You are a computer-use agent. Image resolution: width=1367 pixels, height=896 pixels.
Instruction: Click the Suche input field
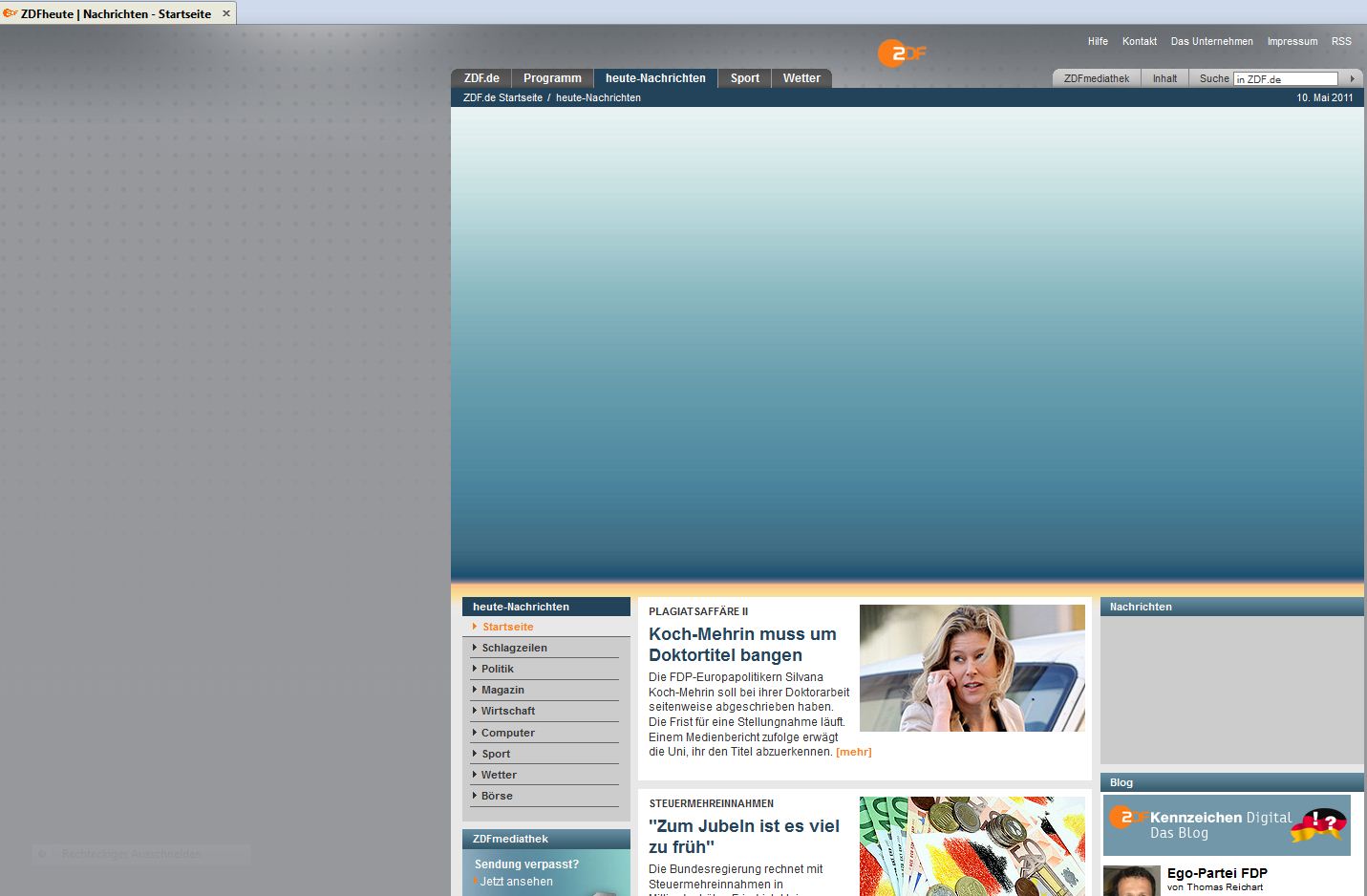tap(1286, 79)
